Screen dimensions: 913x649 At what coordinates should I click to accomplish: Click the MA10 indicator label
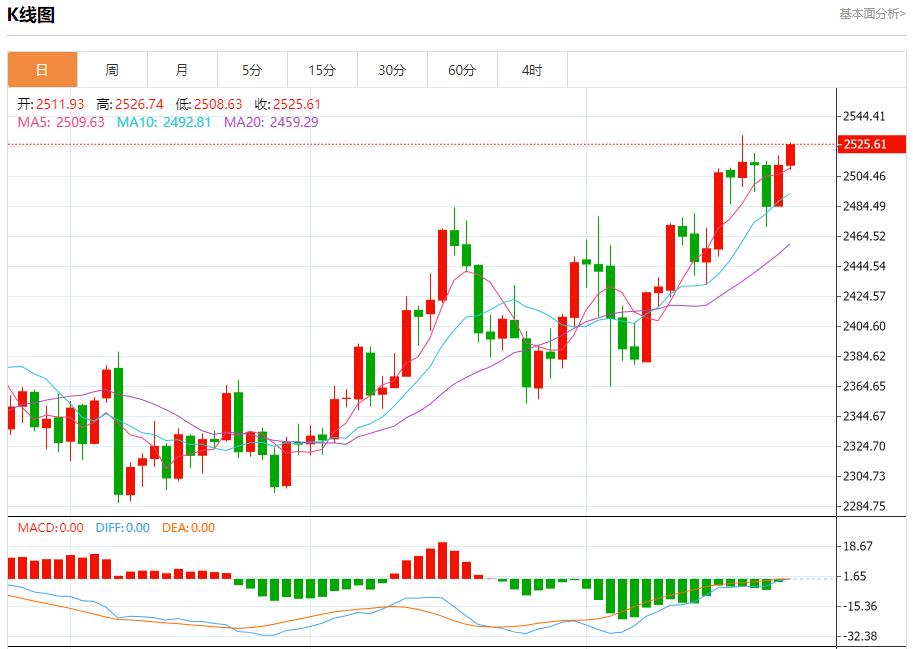(x=164, y=122)
